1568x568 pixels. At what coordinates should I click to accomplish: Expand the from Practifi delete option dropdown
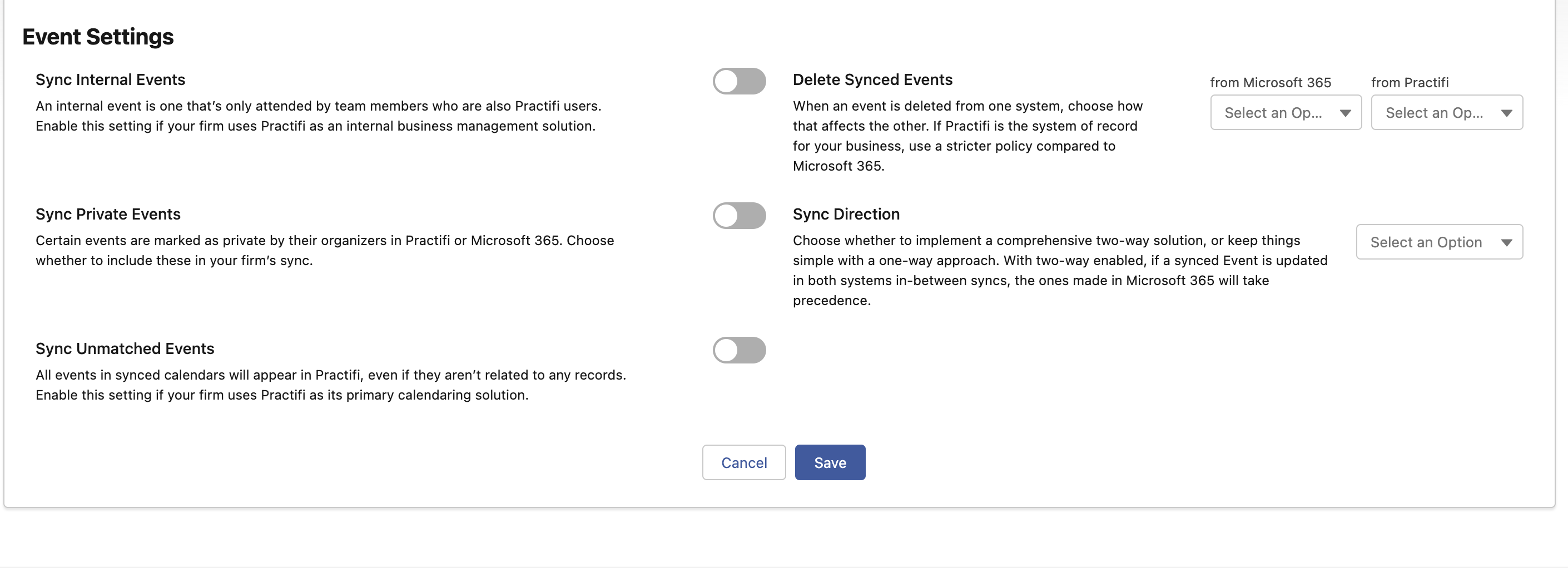[x=1447, y=112]
